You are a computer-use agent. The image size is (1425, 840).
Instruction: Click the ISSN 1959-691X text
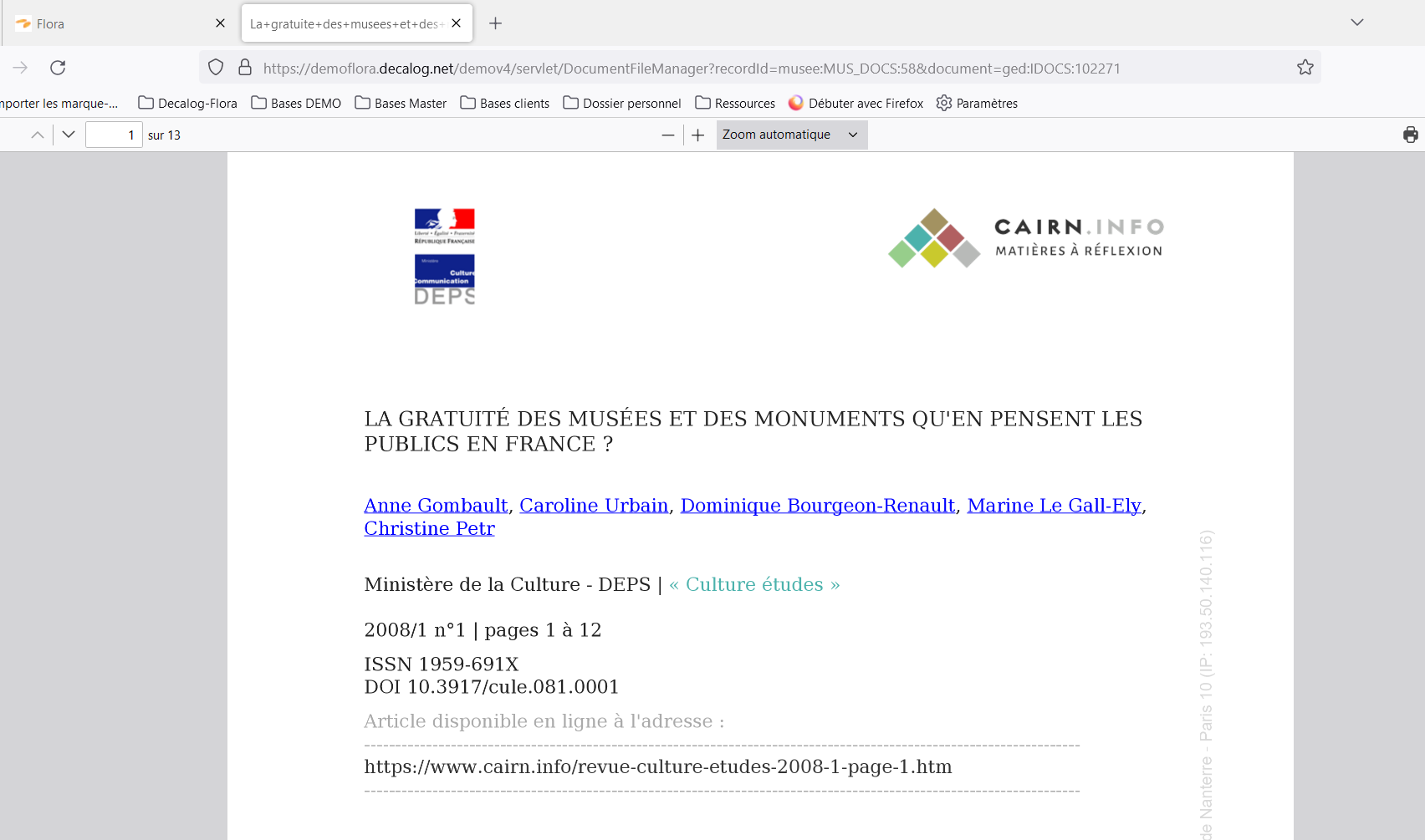click(x=442, y=664)
